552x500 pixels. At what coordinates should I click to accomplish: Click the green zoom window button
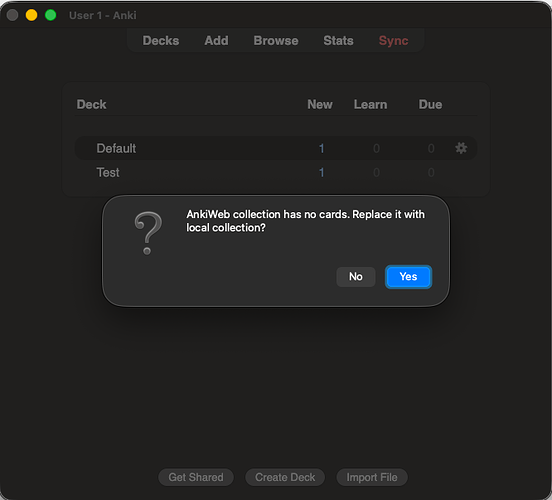[x=51, y=15]
